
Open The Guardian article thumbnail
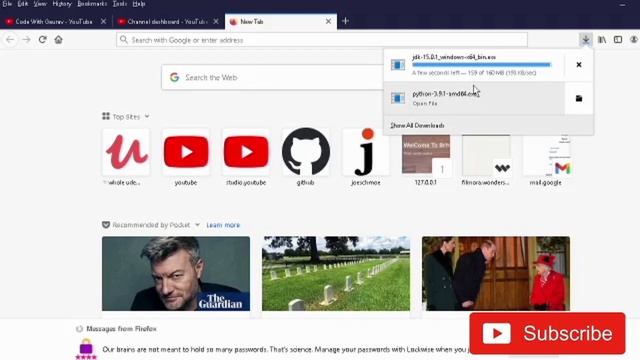coord(176,273)
